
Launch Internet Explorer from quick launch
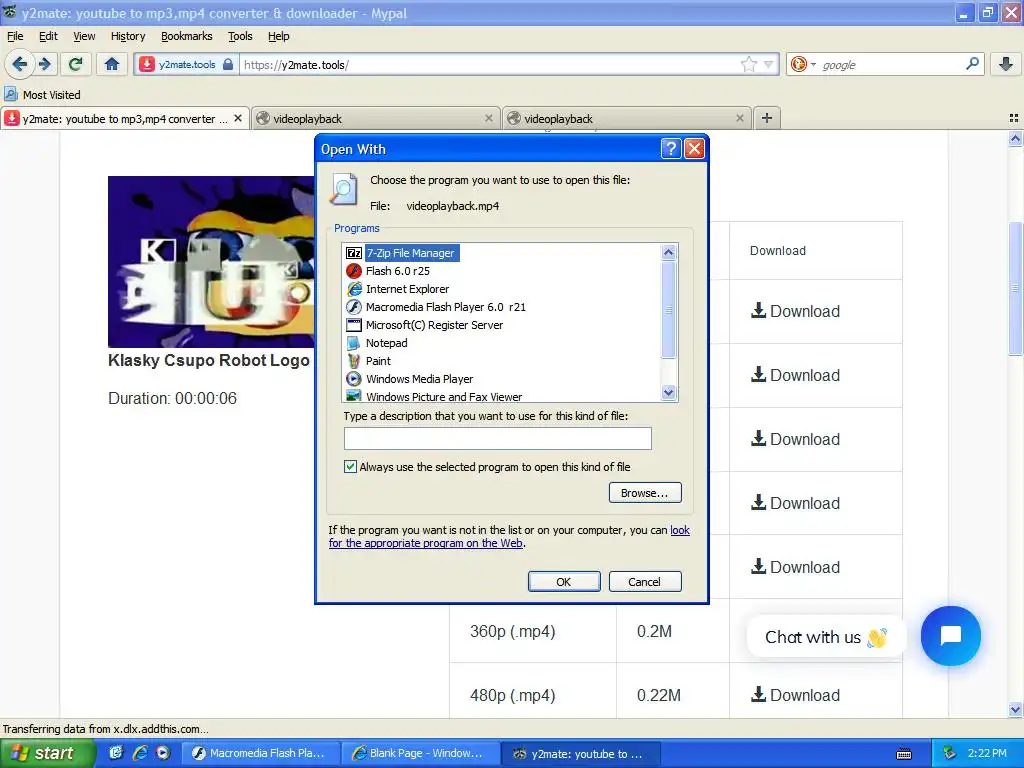[140, 753]
